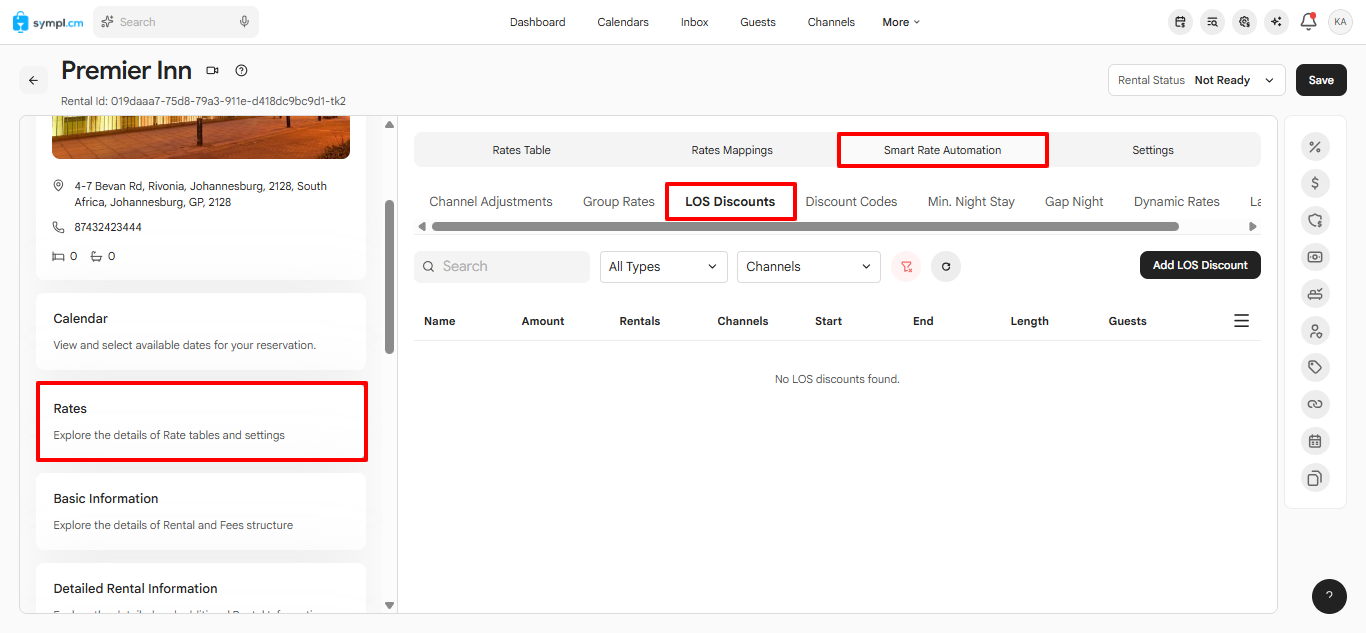Viewport: 1366px width, 633px height.
Task: Click the person settings icon in right sidebar
Action: pos(1314,330)
